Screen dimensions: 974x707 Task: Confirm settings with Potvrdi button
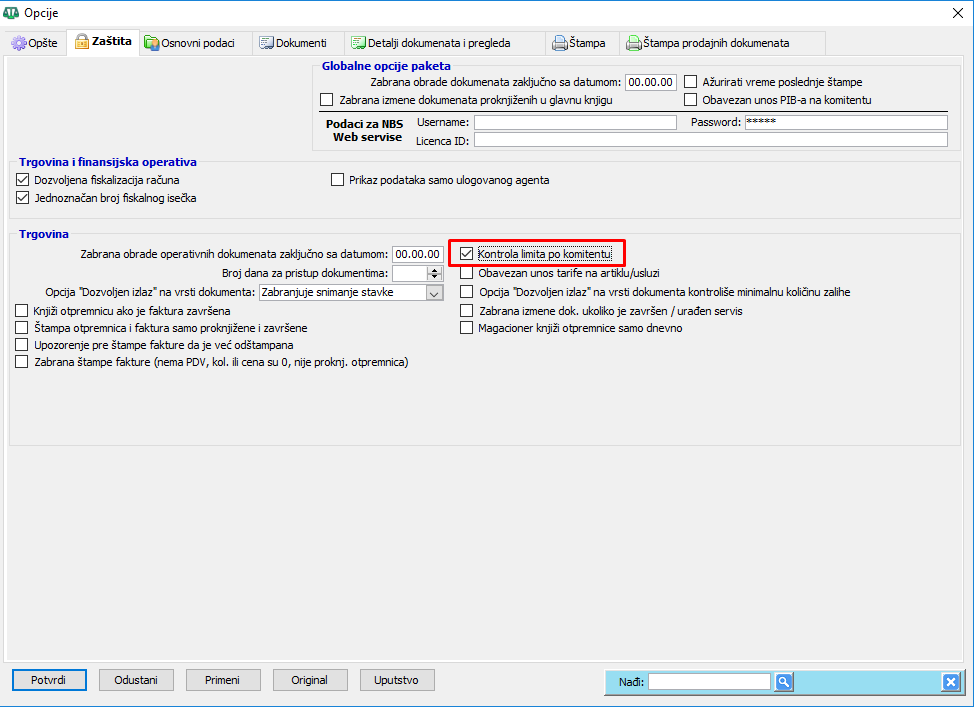(49, 680)
